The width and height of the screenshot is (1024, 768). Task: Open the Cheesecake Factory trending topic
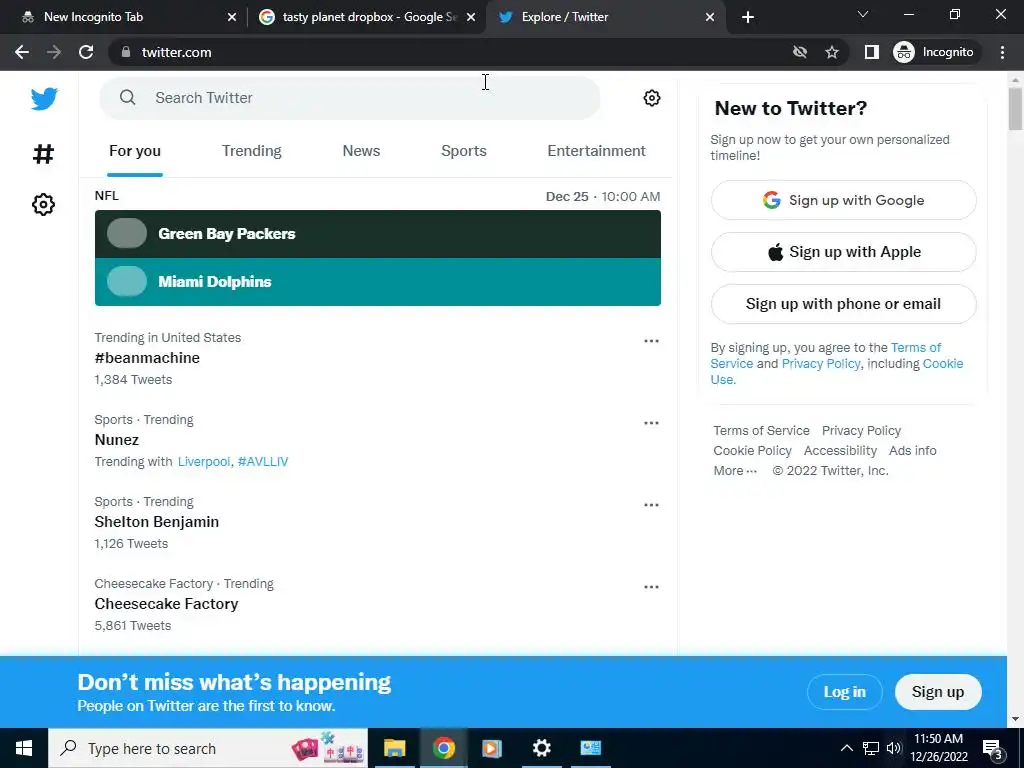(x=166, y=604)
